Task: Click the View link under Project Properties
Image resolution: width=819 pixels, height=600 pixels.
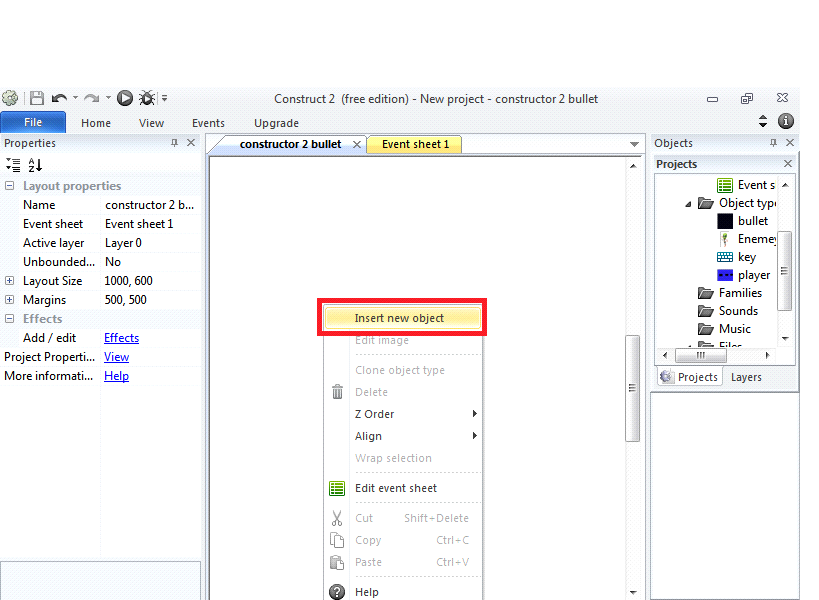Action: coord(116,357)
